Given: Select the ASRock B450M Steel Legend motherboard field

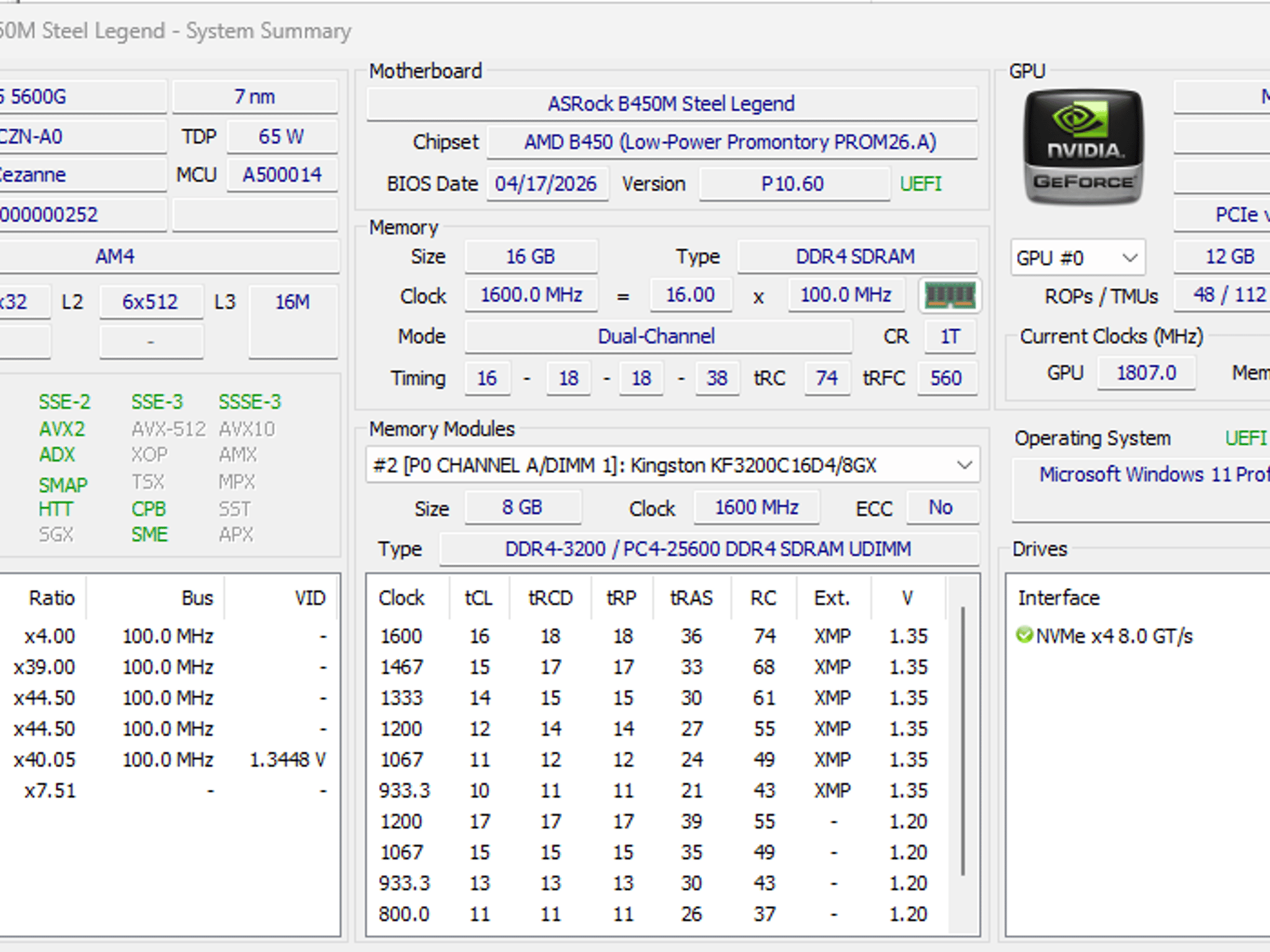Looking at the screenshot, I should [671, 104].
